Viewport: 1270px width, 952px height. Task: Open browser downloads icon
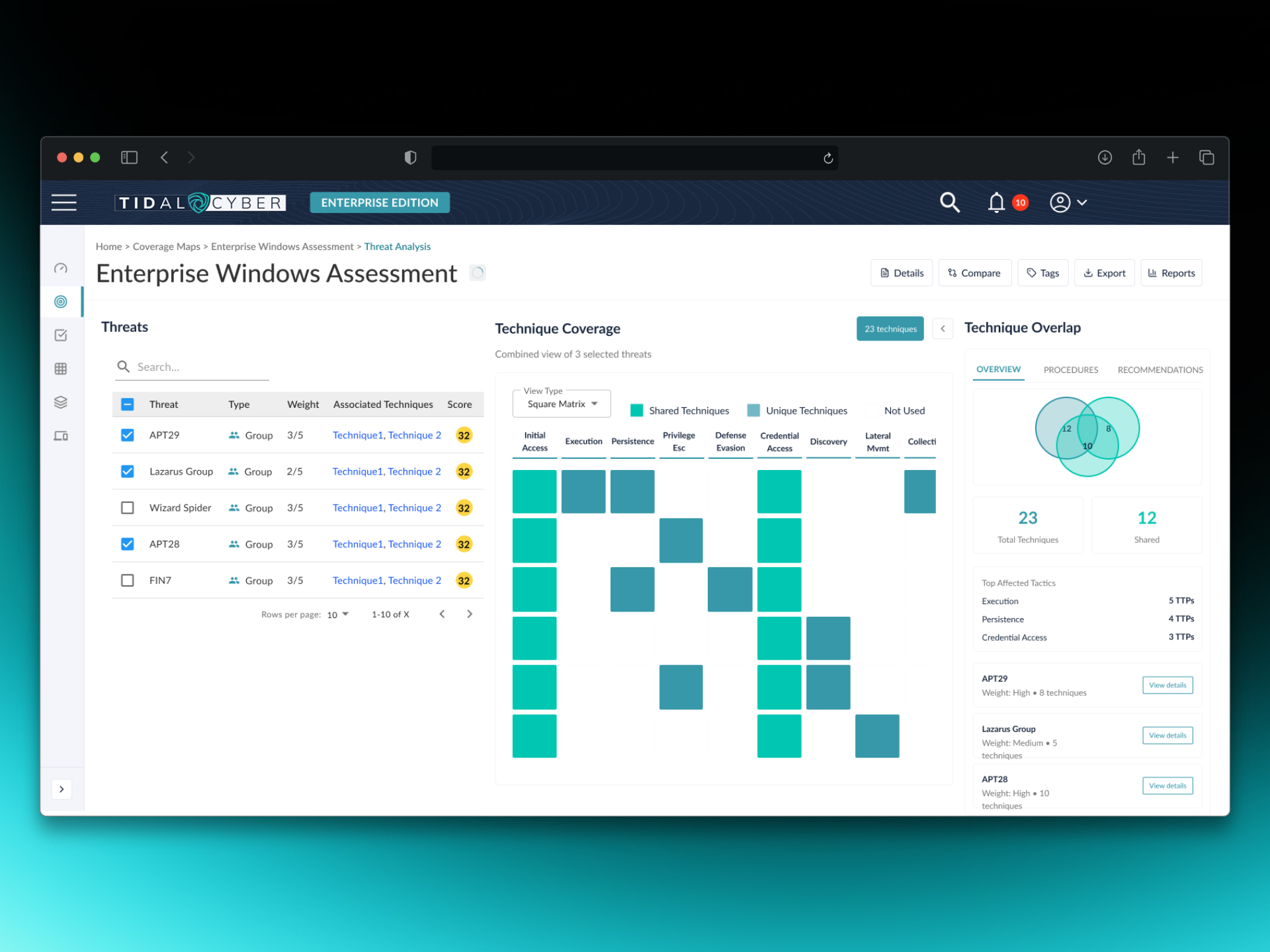1105,157
